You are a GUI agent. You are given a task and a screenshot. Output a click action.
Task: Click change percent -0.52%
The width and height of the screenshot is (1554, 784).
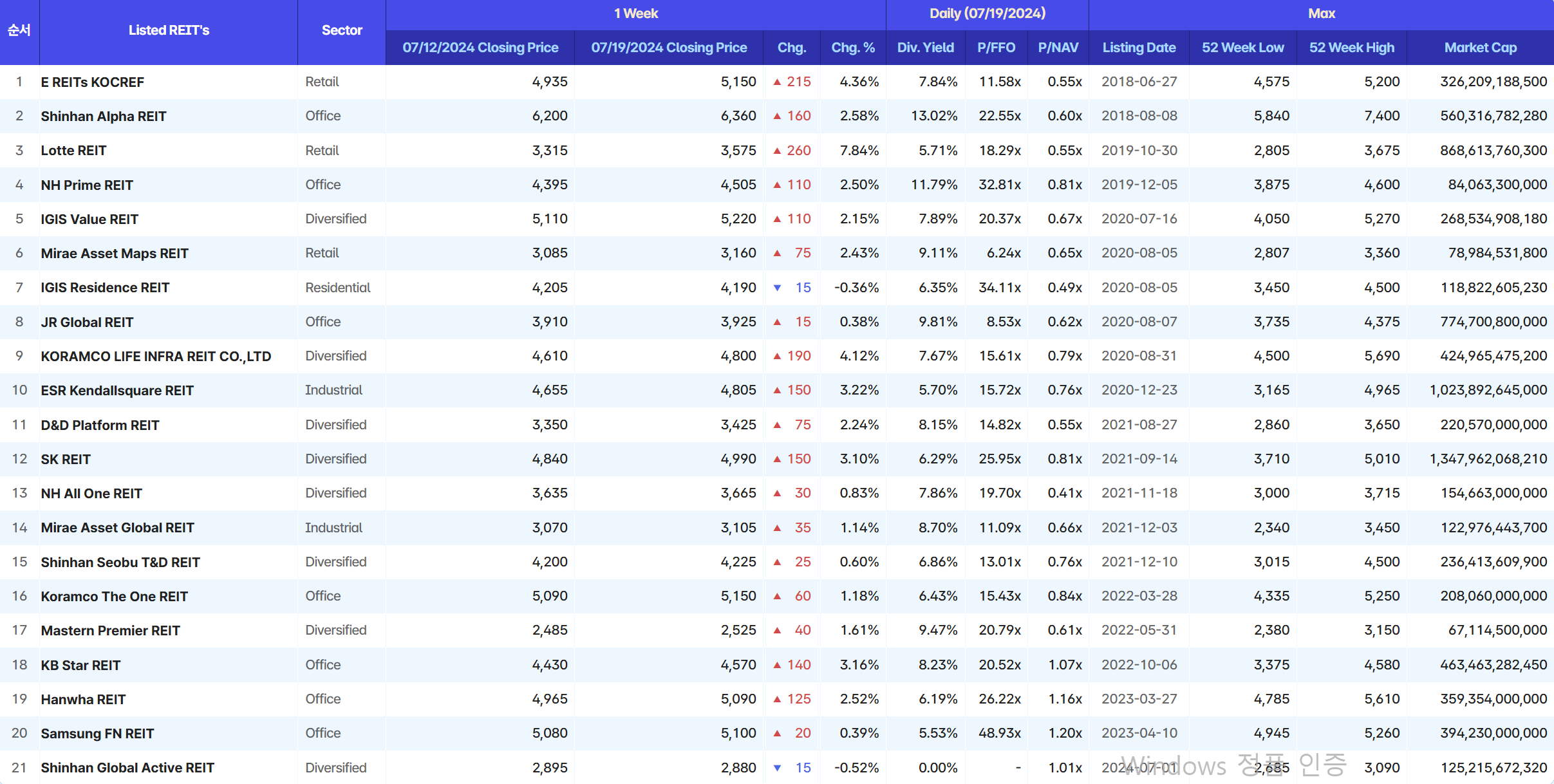point(856,768)
